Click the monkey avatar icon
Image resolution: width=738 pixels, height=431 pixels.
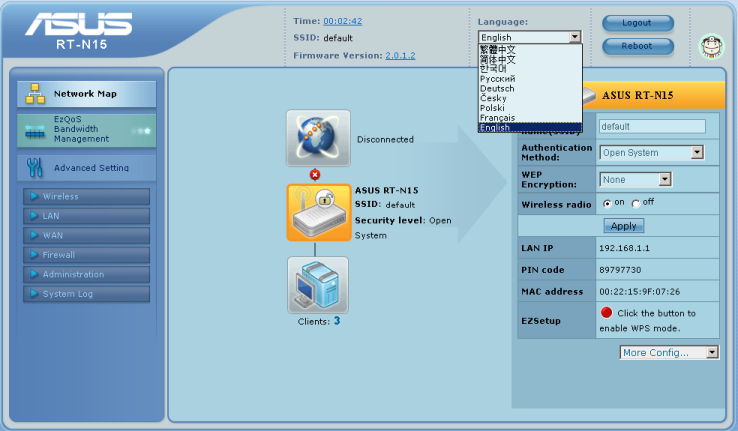(x=711, y=46)
